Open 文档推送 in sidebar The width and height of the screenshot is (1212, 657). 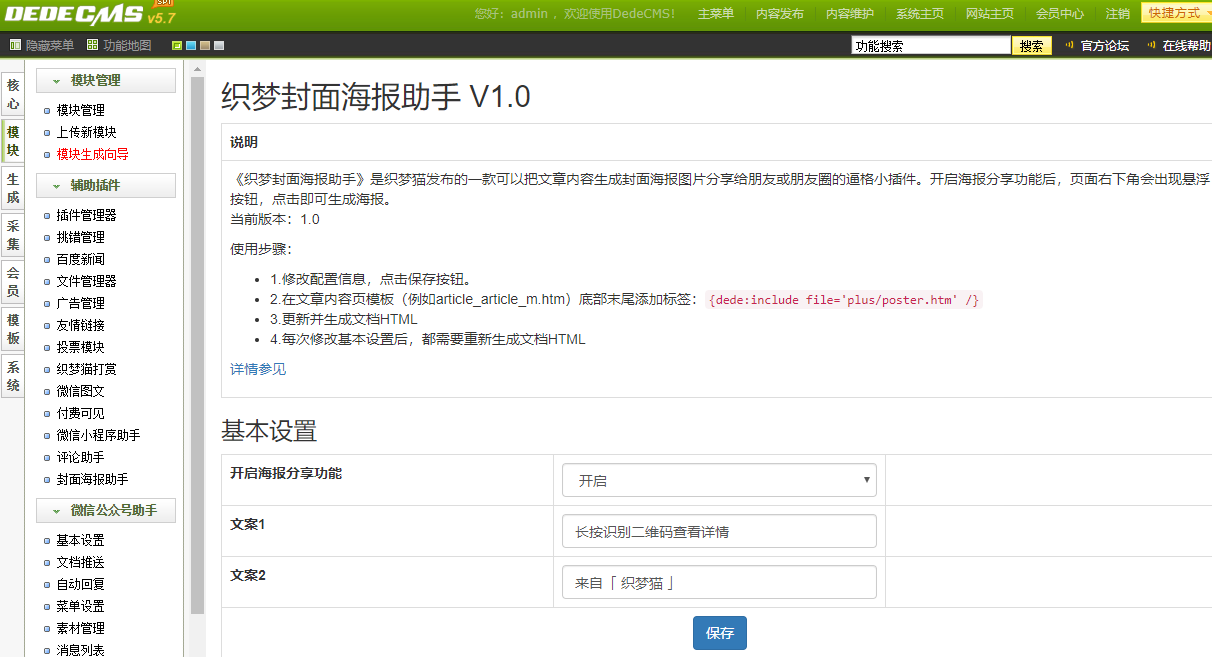(x=80, y=562)
